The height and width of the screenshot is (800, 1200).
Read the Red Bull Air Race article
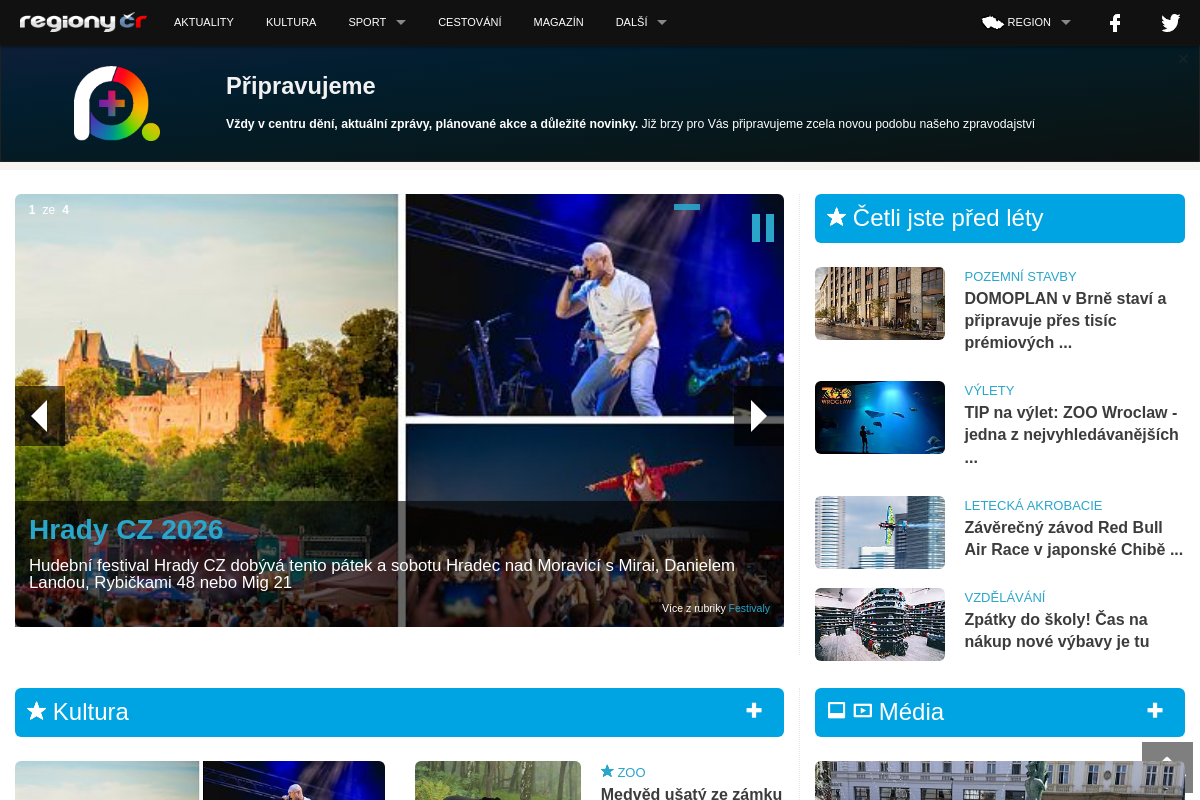1073,538
